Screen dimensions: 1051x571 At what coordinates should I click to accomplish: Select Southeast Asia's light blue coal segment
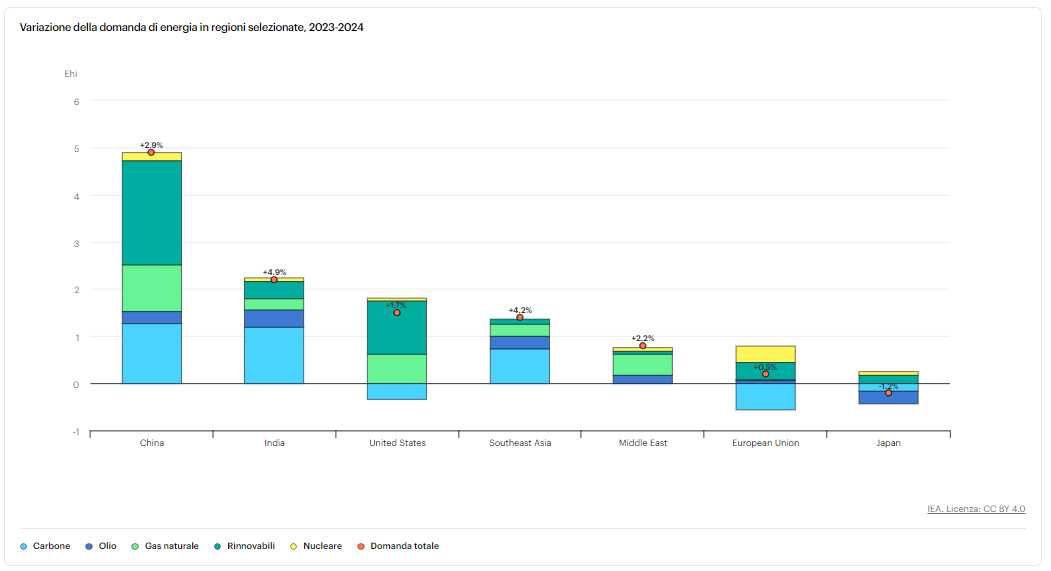pyautogui.click(x=519, y=366)
